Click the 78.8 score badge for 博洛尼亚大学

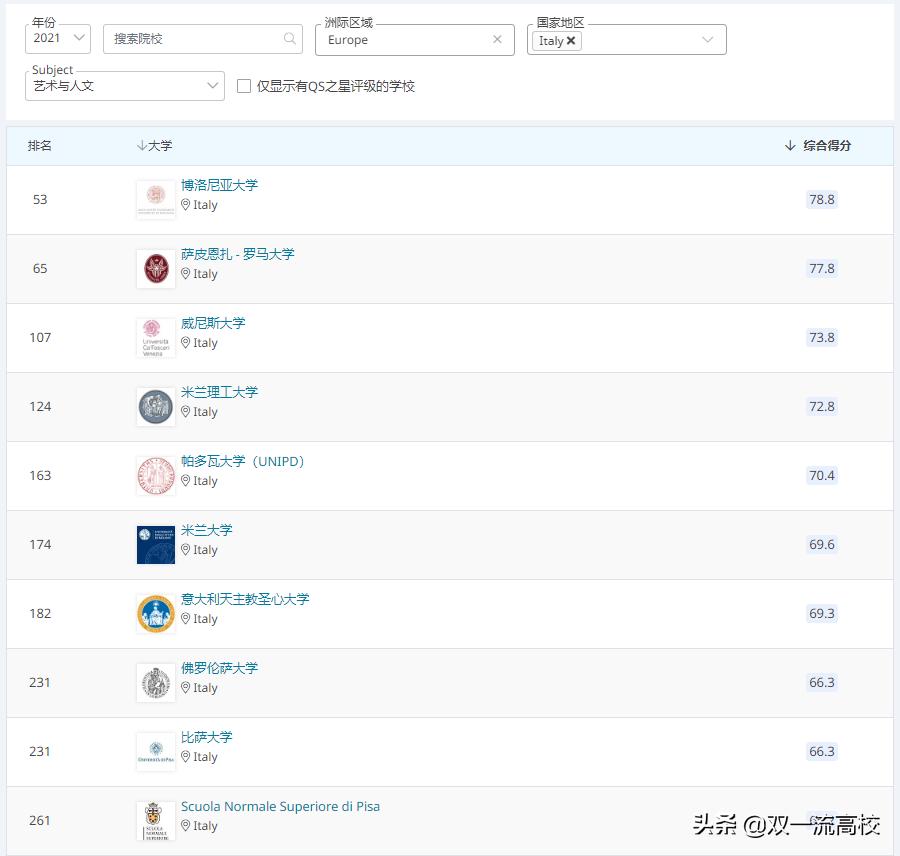pos(822,199)
